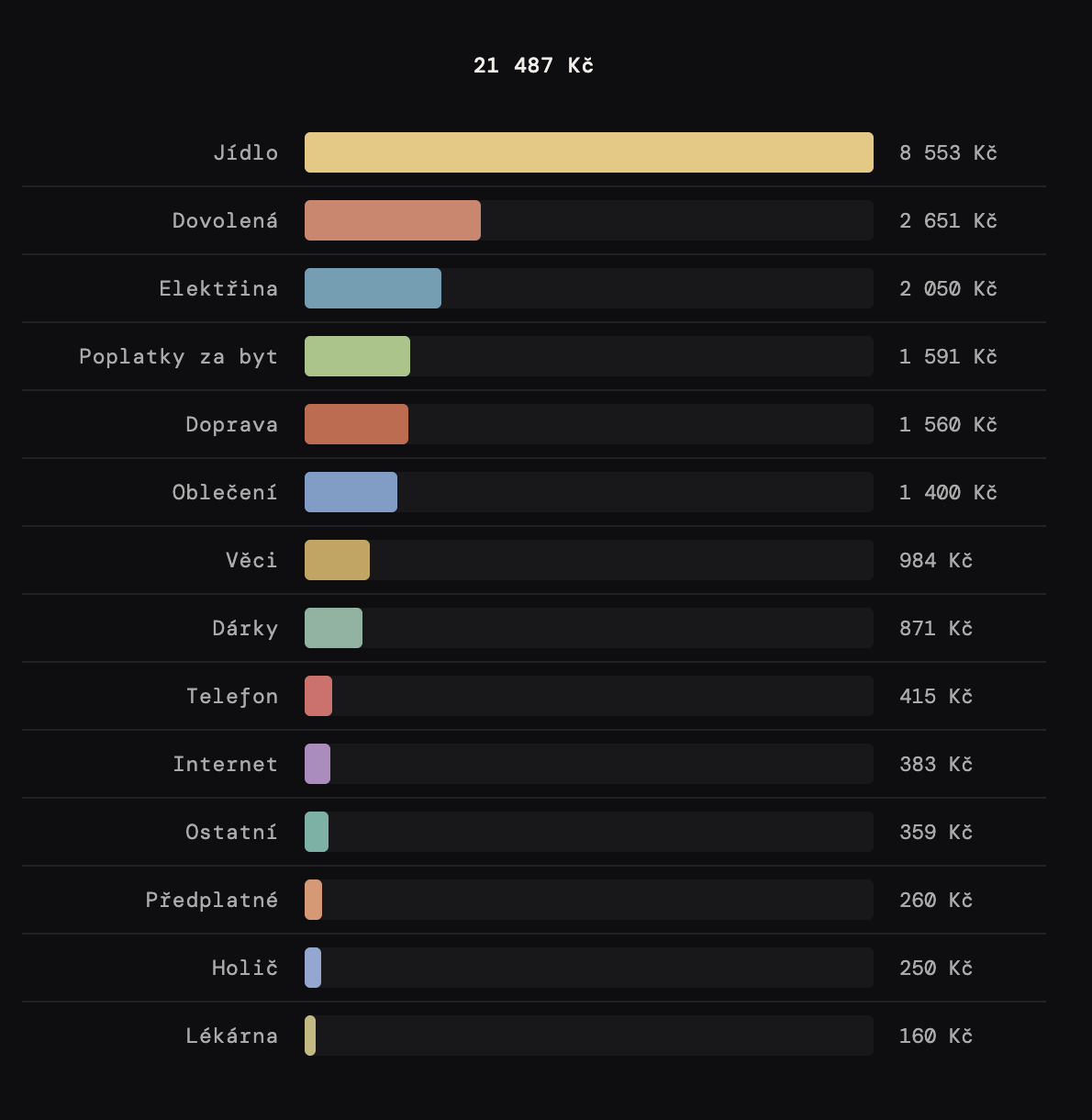Click the 871 Kč amount
This screenshot has height=1120, width=1092.
pyautogui.click(x=935, y=628)
